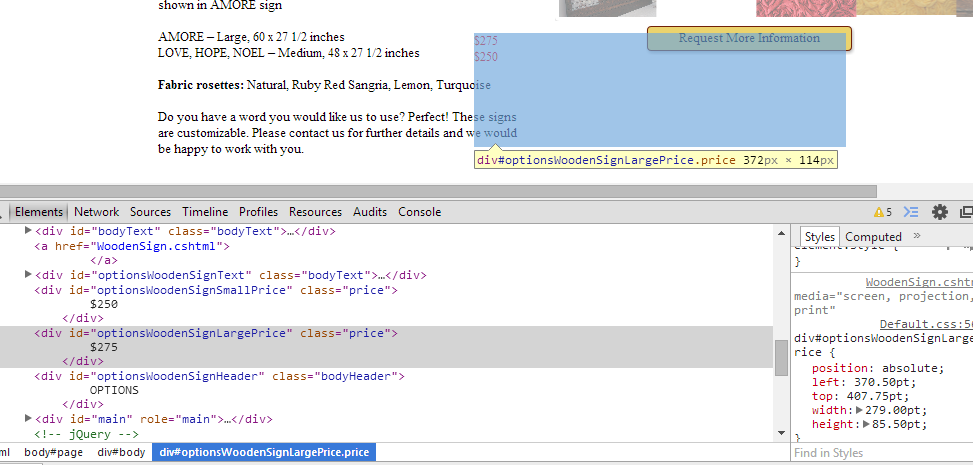The image size is (973, 465).
Task: Open the Network panel
Action: pyautogui.click(x=96, y=212)
